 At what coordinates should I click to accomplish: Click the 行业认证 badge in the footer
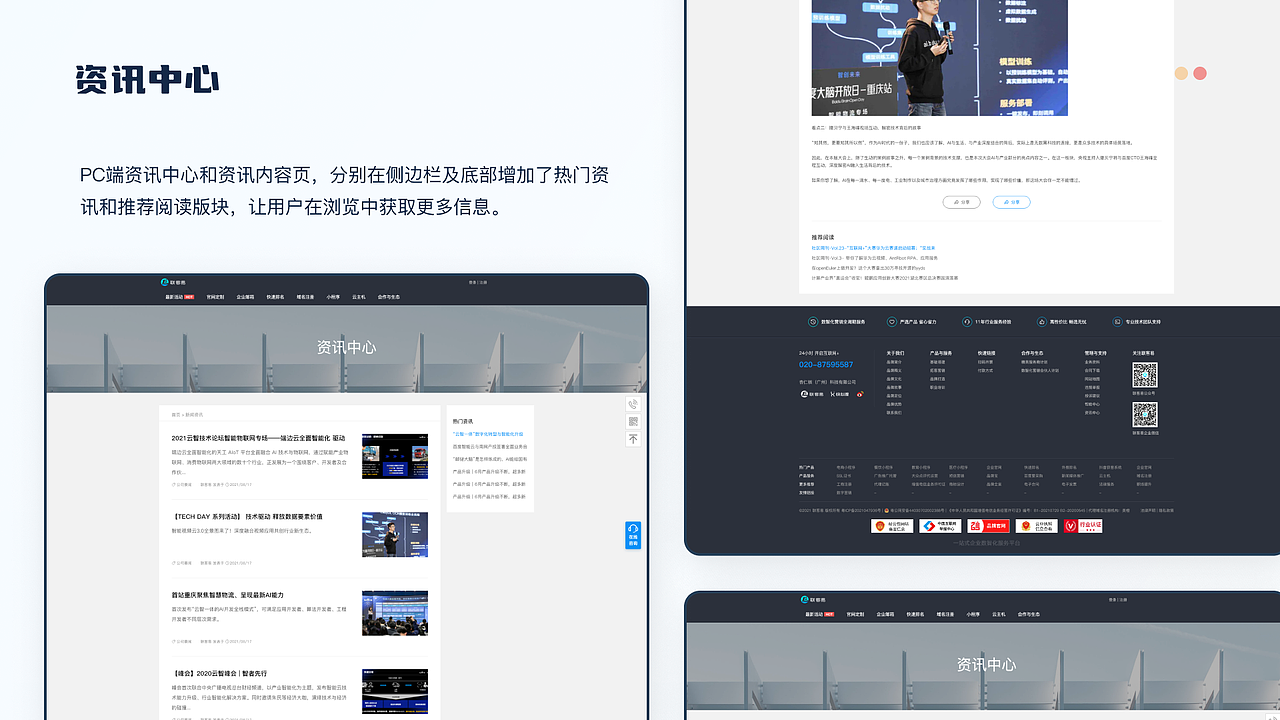[x=1083, y=526]
